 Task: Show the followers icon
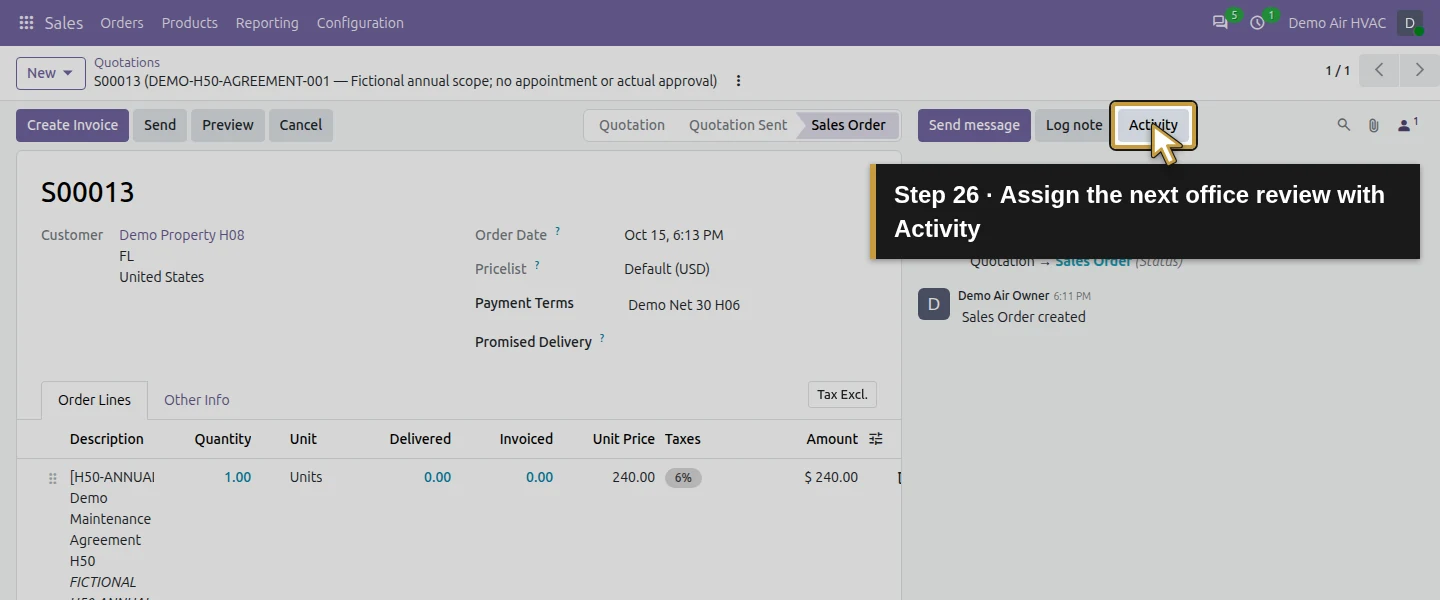[1407, 125]
